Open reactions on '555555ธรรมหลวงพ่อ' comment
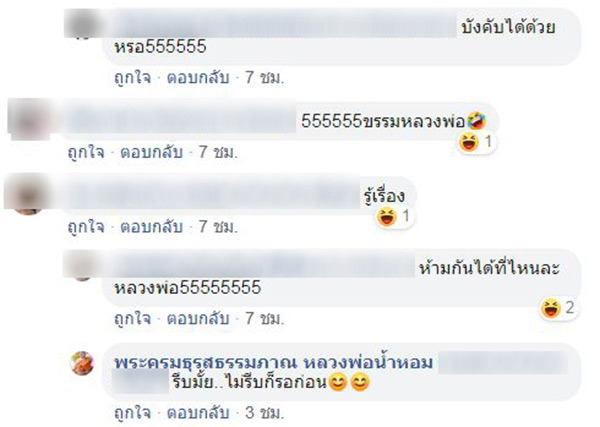 tap(476, 142)
